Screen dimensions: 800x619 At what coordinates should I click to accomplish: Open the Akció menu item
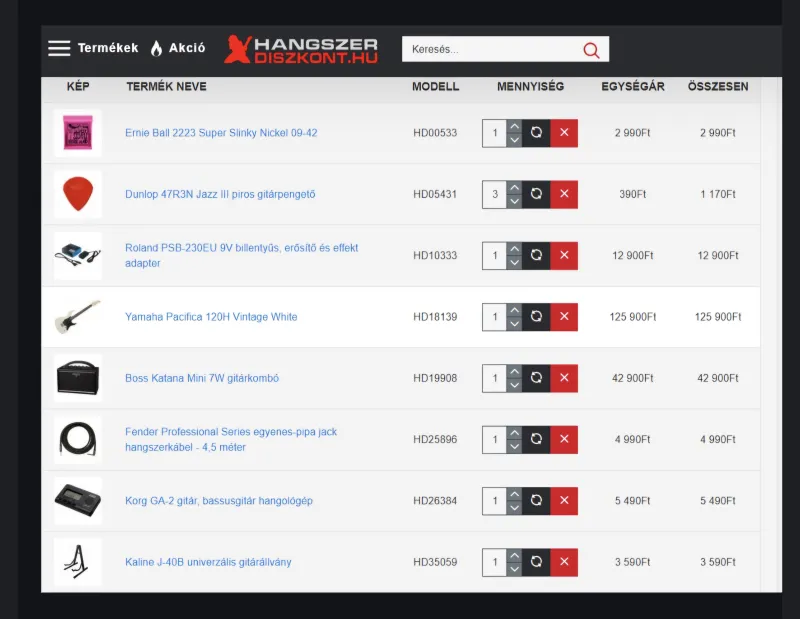[x=187, y=48]
